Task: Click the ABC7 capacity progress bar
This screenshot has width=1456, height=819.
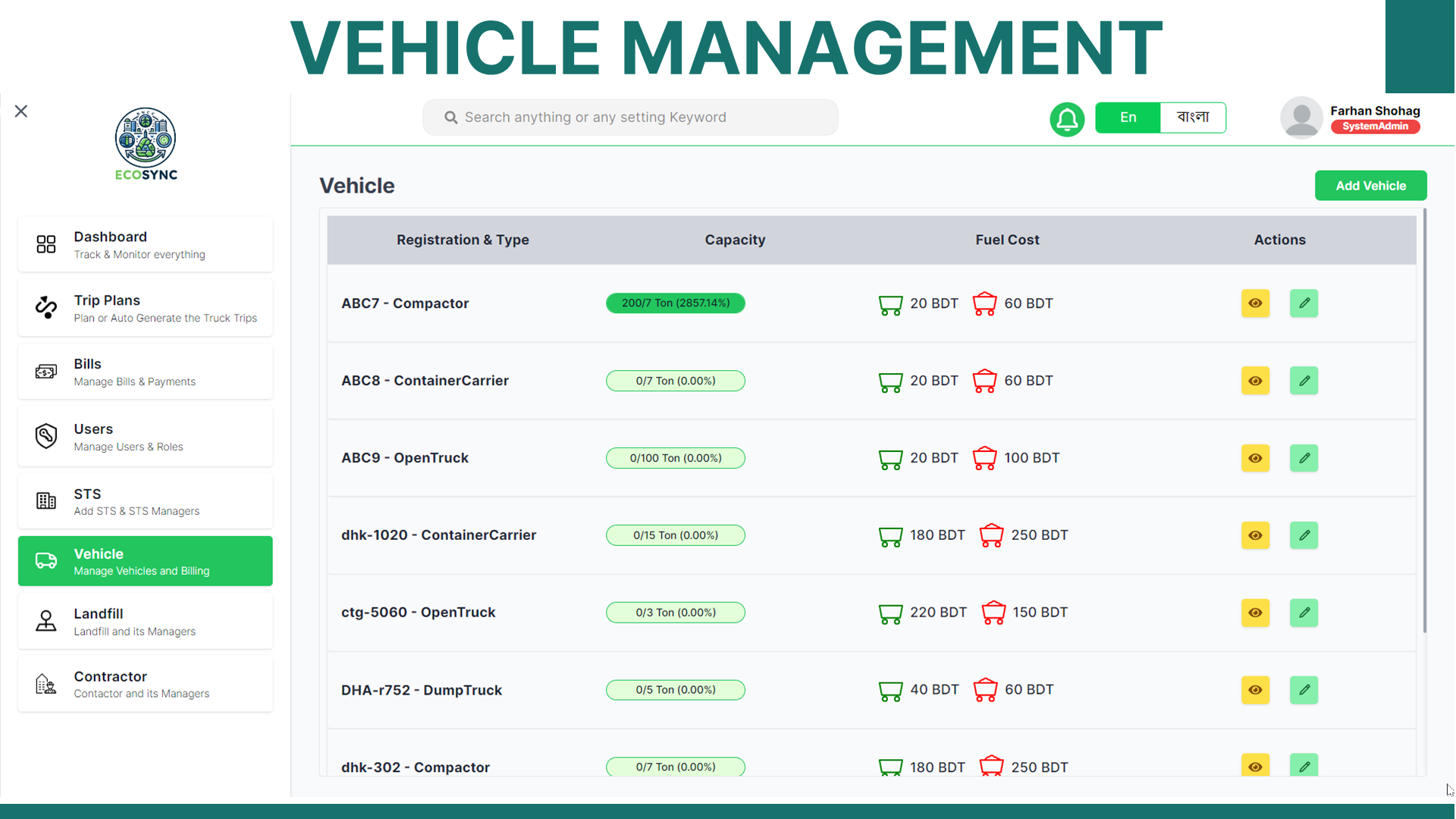Action: [x=675, y=303]
